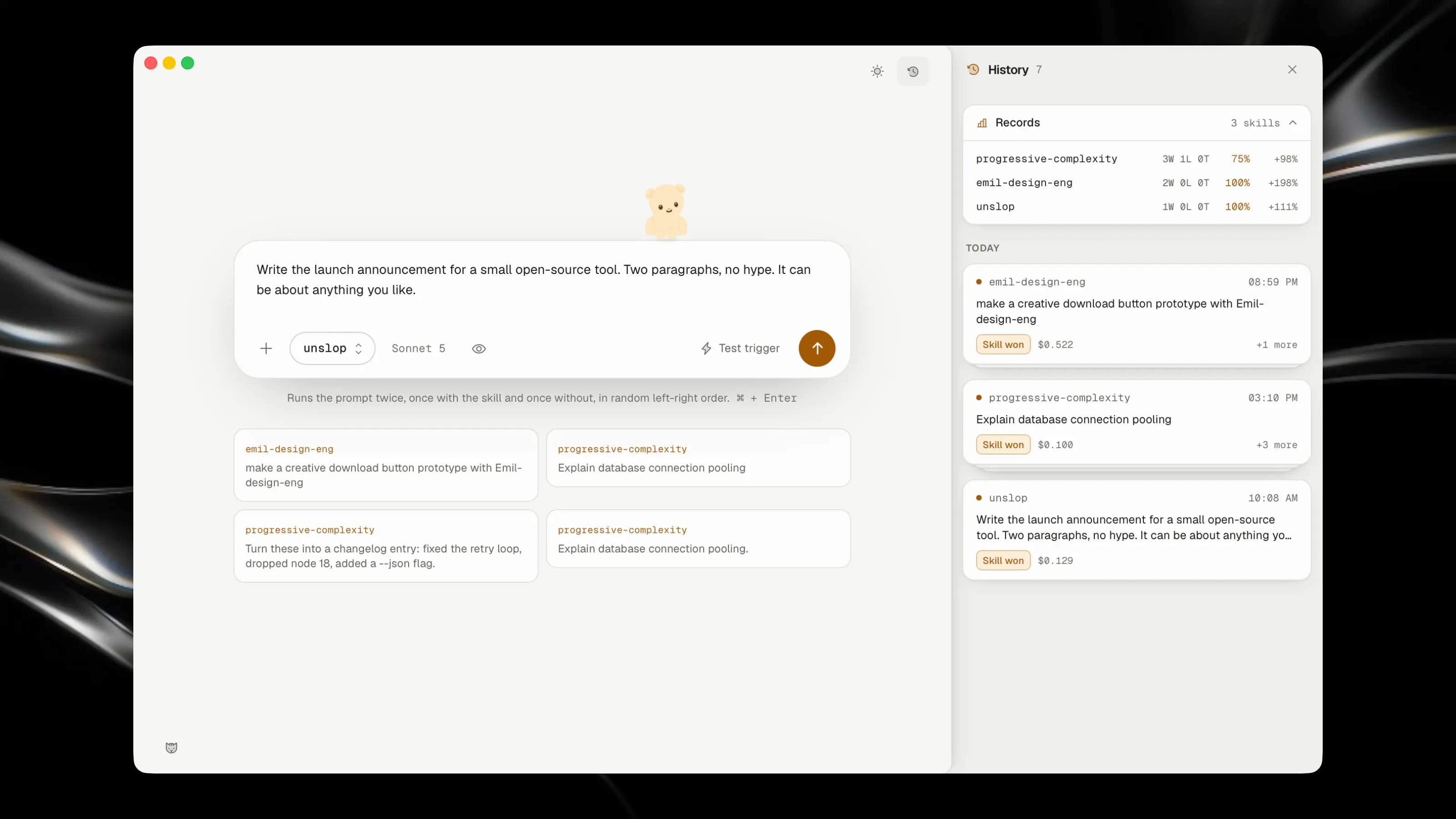Choose the emil-design-eng download button suggestion card
1456x819 pixels.
click(385, 465)
